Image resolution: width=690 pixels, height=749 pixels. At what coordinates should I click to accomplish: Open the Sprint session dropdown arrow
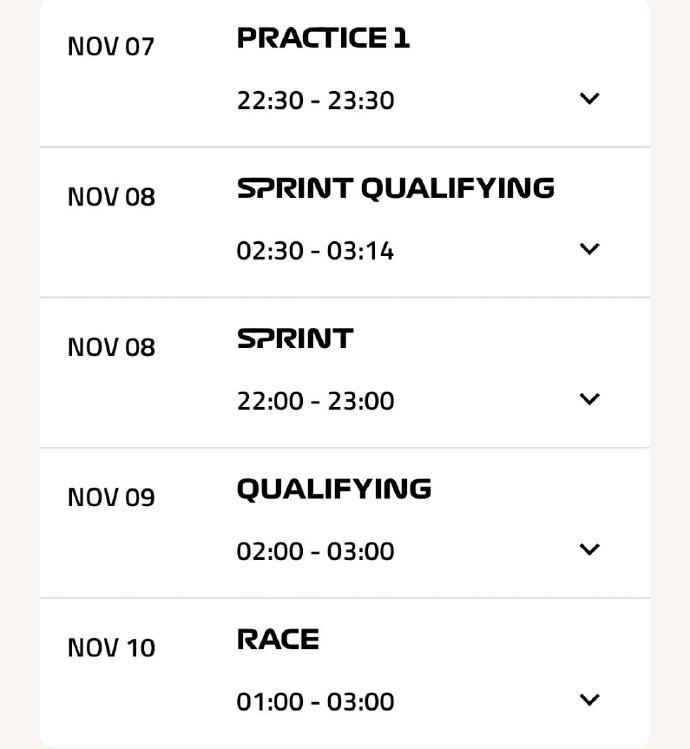pos(589,399)
